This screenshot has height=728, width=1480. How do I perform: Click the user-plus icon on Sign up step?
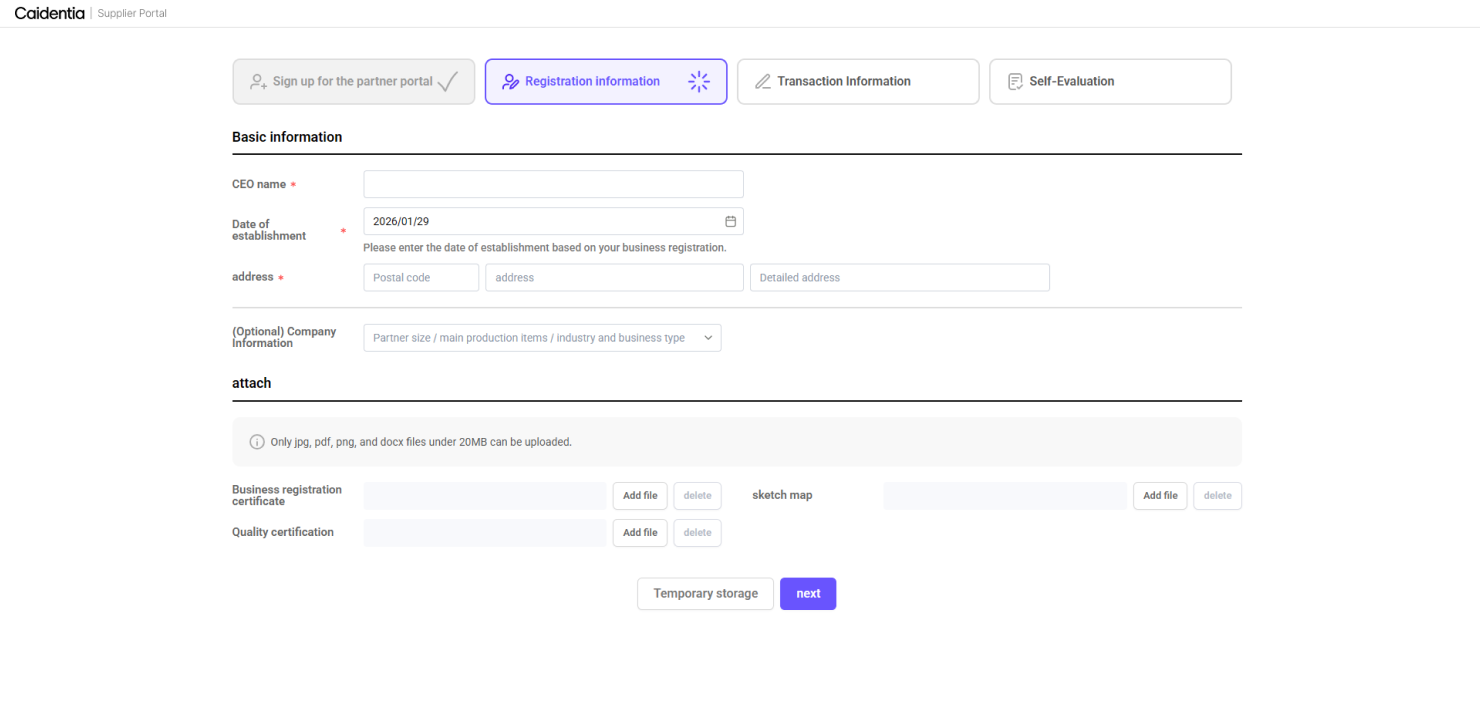click(x=258, y=82)
